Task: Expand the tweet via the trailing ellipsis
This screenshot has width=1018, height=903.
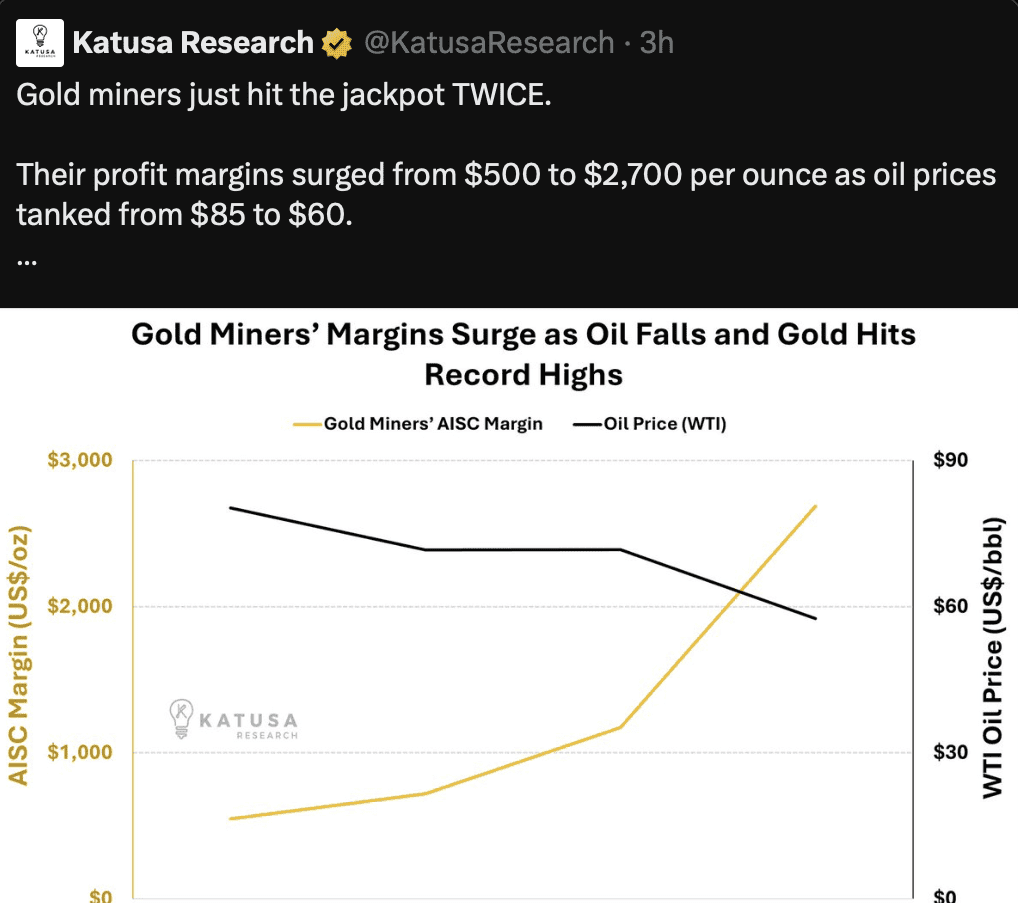Action: coord(28,261)
